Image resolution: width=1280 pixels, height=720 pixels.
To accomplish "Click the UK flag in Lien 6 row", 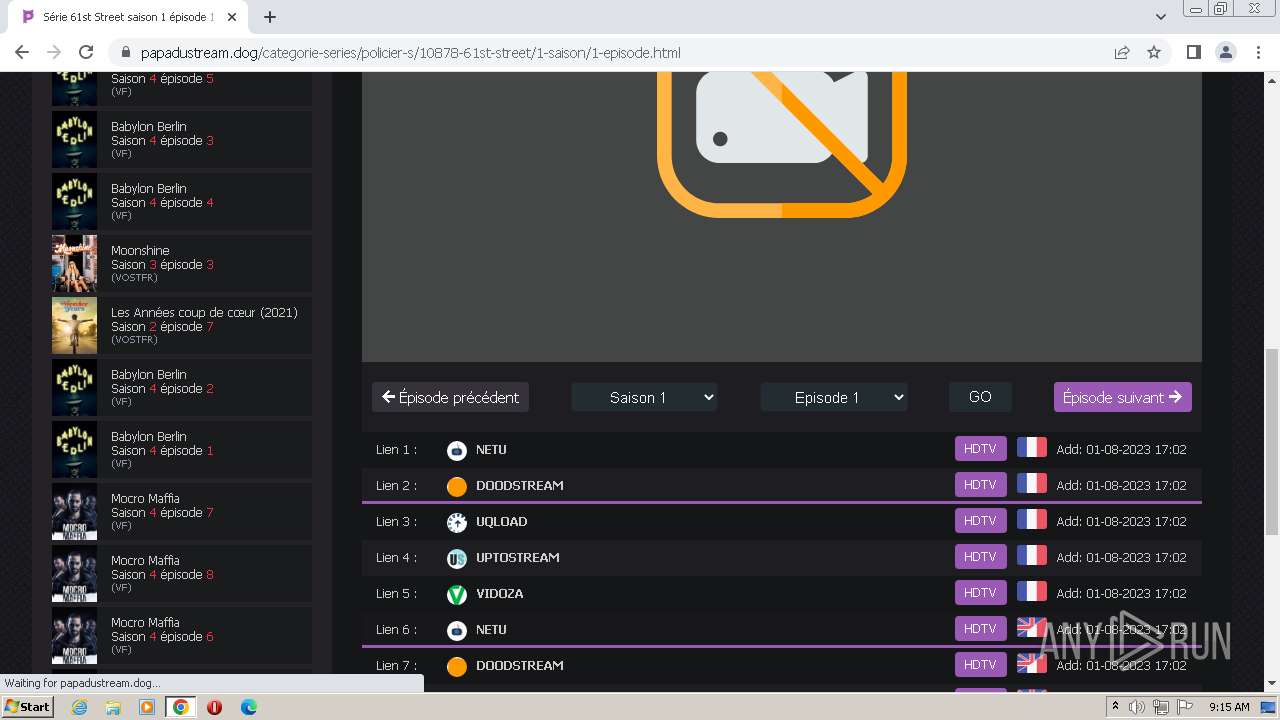I will tap(1032, 628).
